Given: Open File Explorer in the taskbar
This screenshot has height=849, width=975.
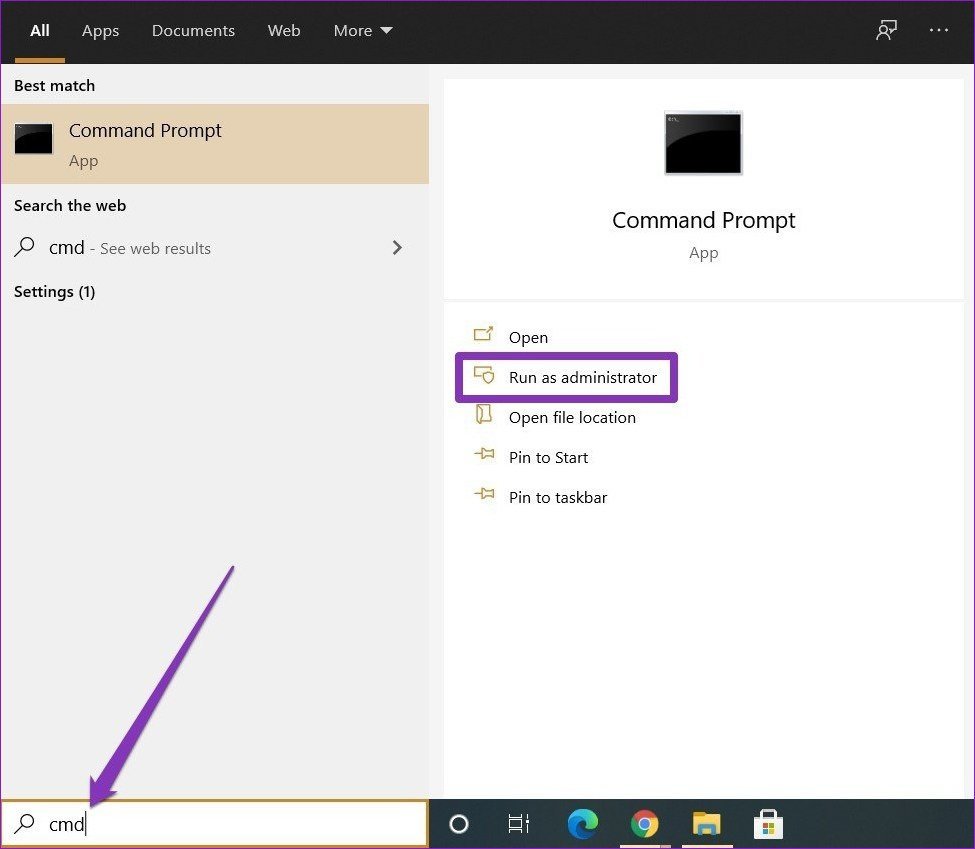Looking at the screenshot, I should pos(707,824).
